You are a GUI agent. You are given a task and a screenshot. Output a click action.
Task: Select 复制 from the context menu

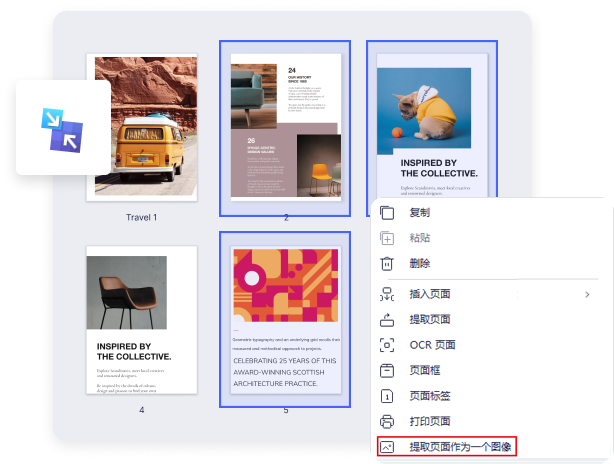pyautogui.click(x=420, y=213)
